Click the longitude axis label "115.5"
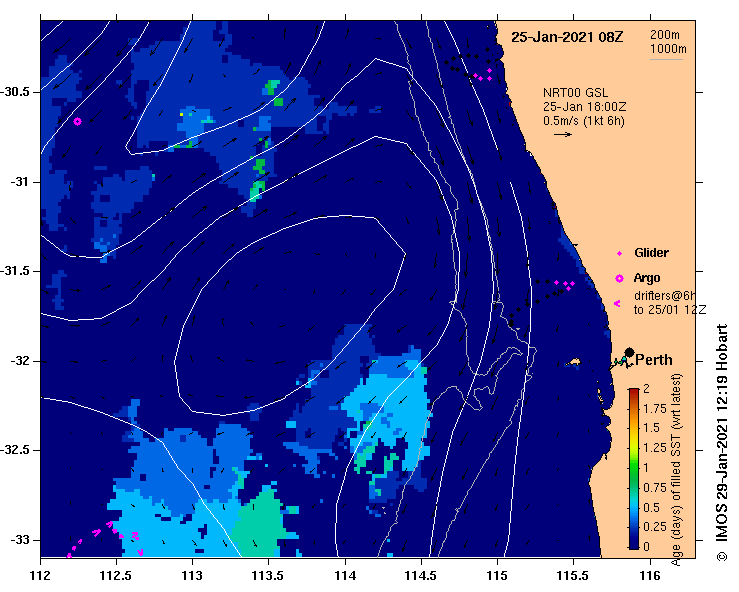The height and width of the screenshot is (592, 739). pos(573,576)
